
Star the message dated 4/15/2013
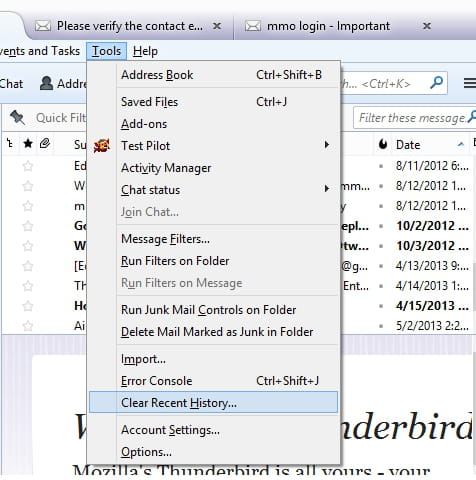pyautogui.click(x=28, y=306)
